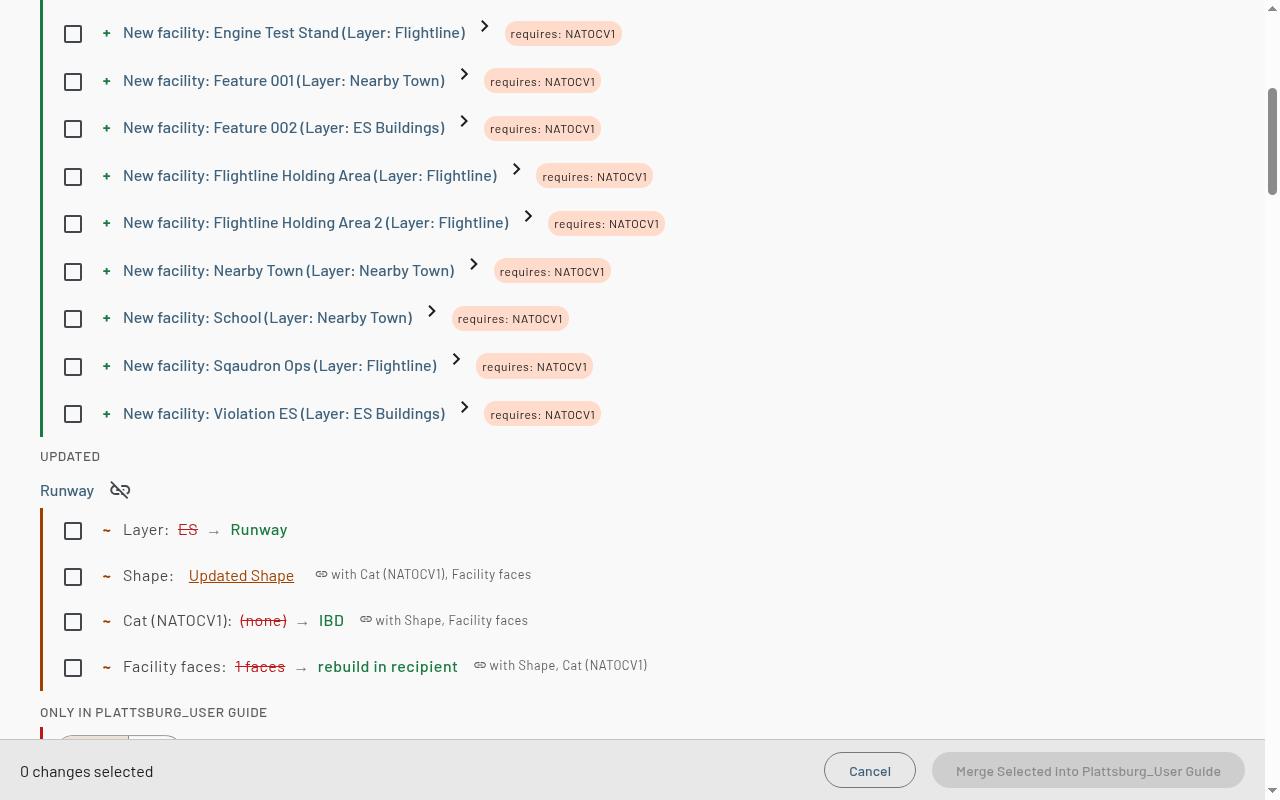Click the link icon on the Facility faces row
Screen dimensions: 1280x800
[x=480, y=665]
